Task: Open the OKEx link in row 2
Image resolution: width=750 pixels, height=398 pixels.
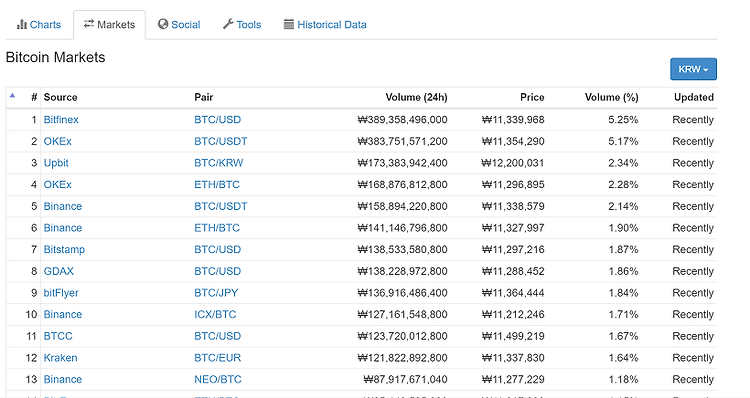Action: tap(57, 141)
